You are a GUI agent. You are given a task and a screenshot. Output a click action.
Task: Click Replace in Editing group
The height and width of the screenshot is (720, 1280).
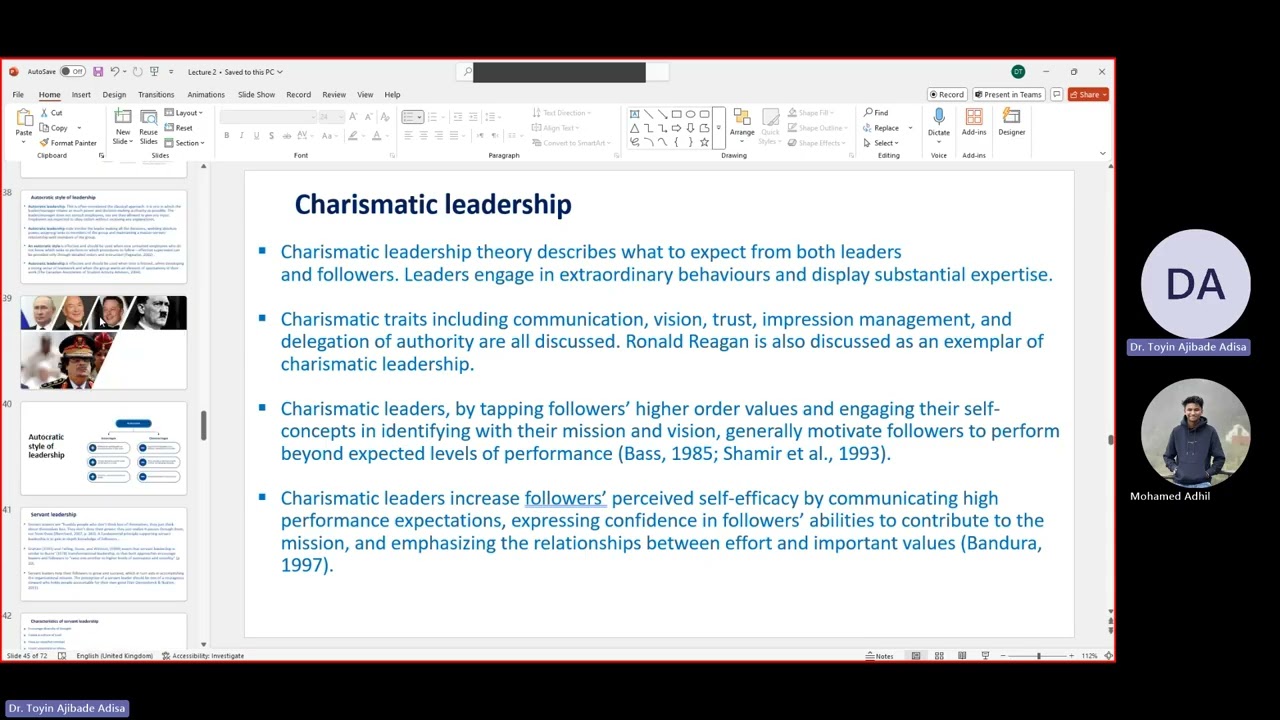(881, 128)
